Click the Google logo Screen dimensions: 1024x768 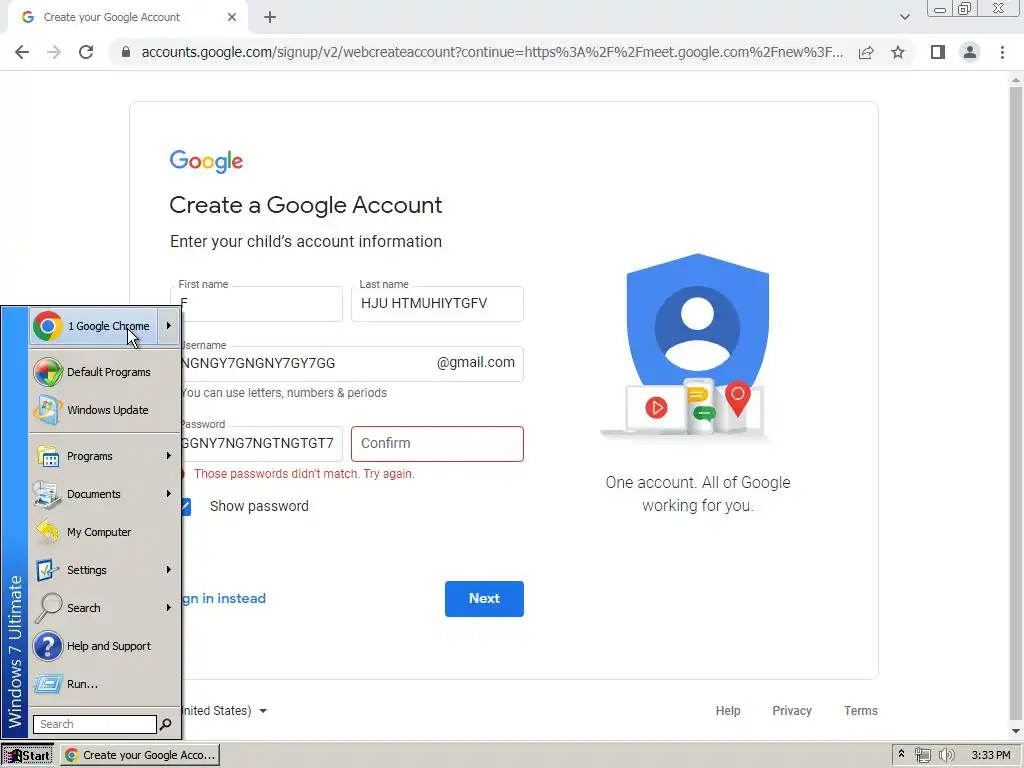pyautogui.click(x=206, y=161)
